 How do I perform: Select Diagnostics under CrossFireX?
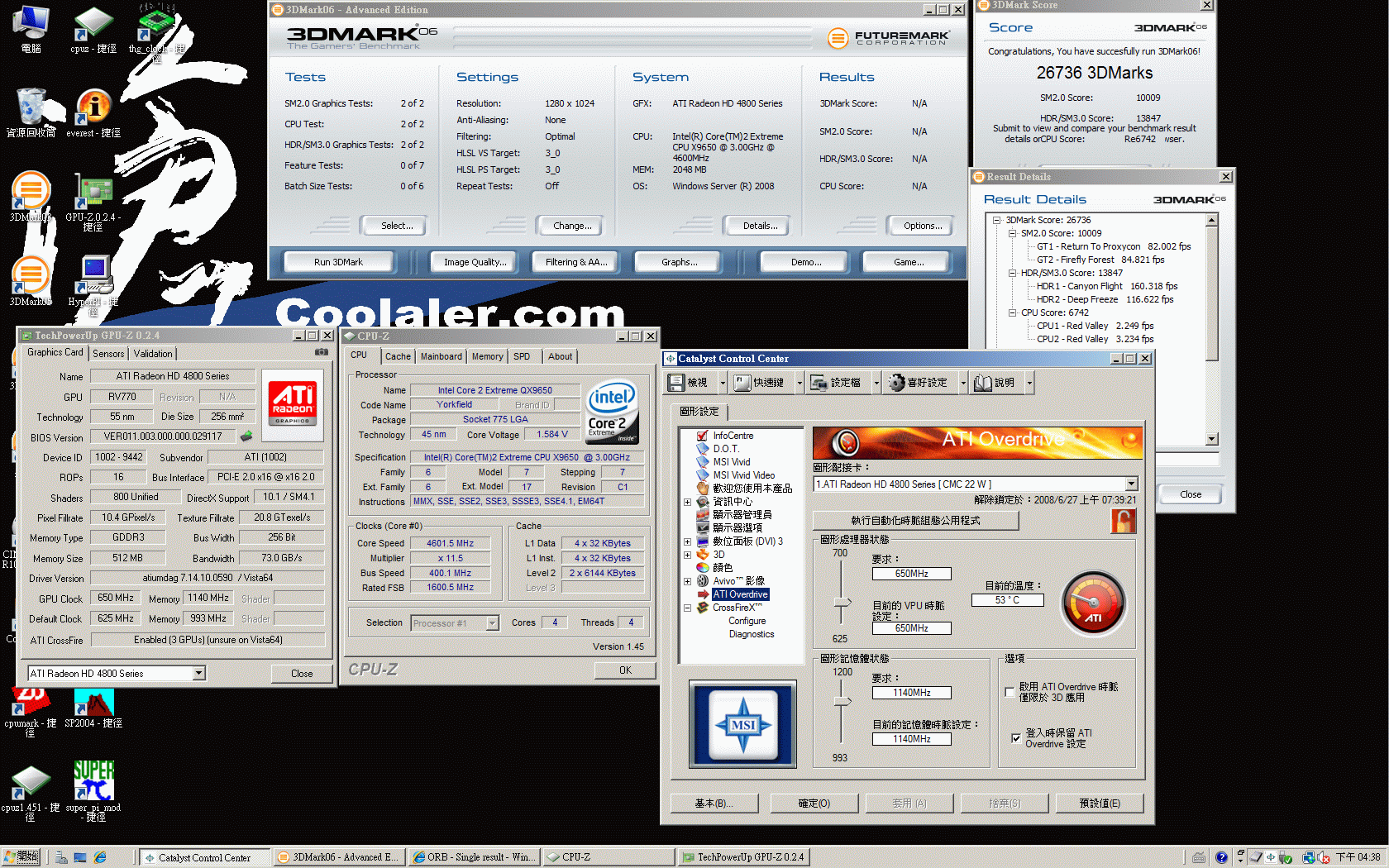click(752, 634)
